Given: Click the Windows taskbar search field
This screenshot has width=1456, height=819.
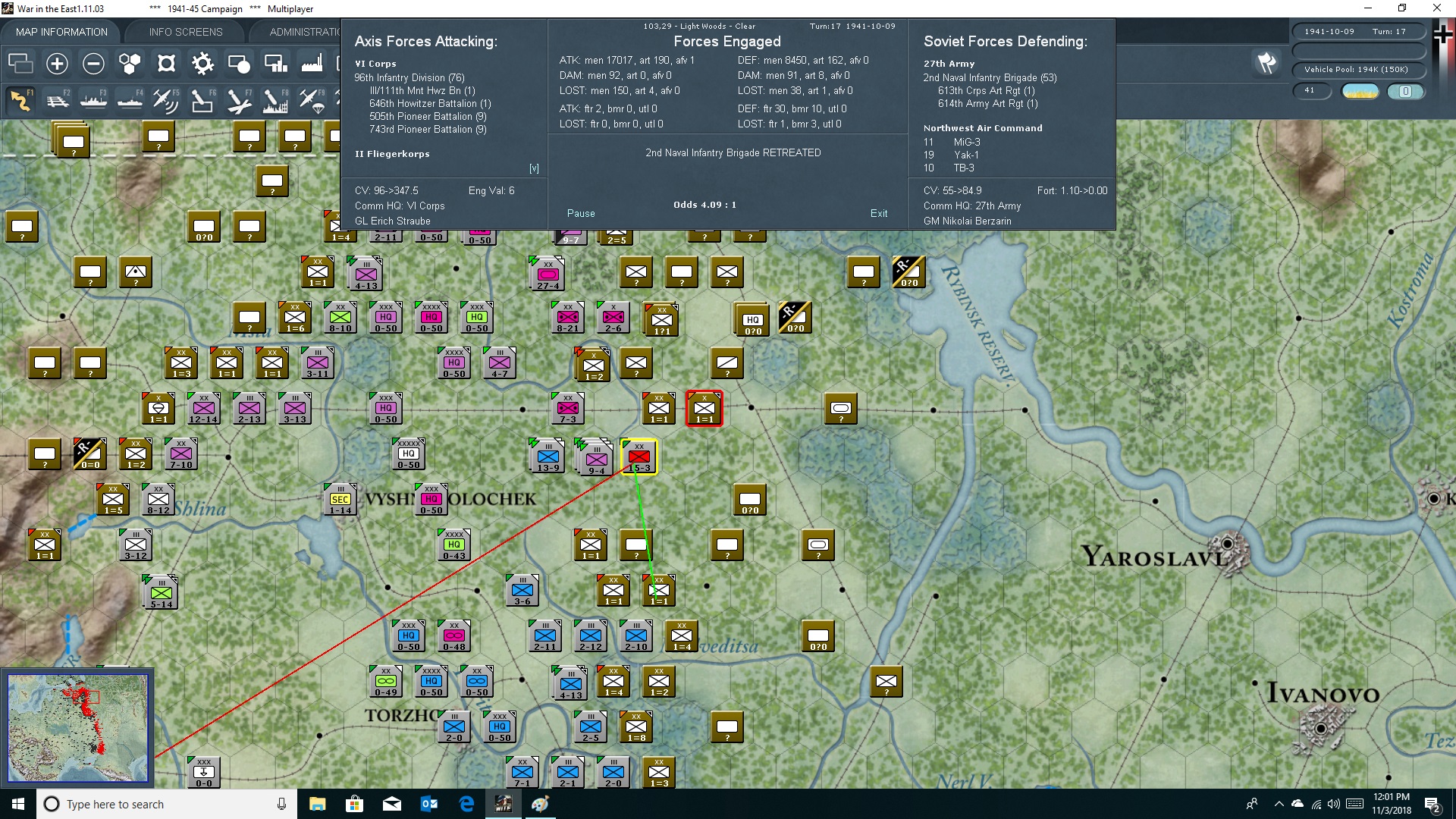Looking at the screenshot, I should pos(167,804).
